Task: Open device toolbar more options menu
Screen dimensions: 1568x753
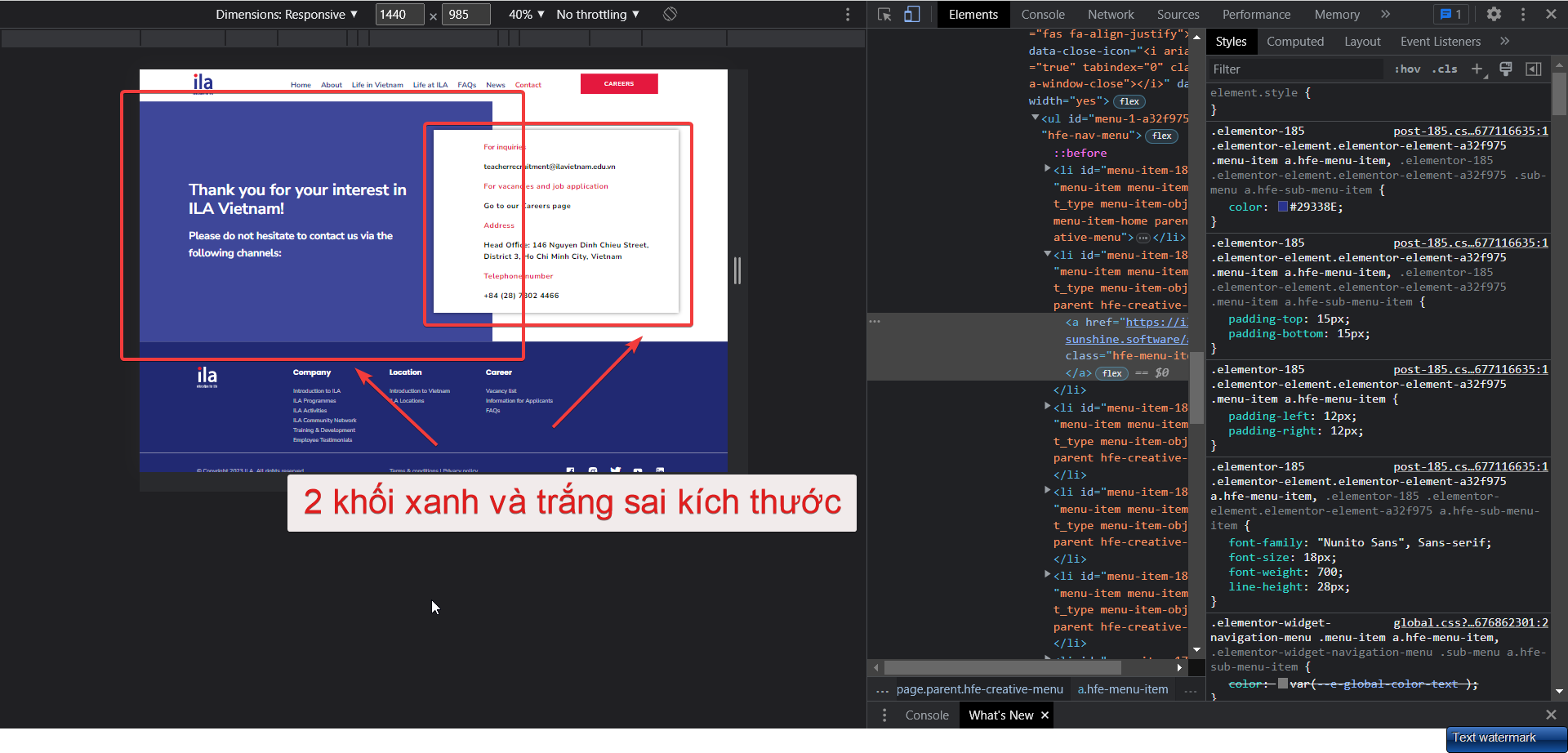Action: point(848,15)
